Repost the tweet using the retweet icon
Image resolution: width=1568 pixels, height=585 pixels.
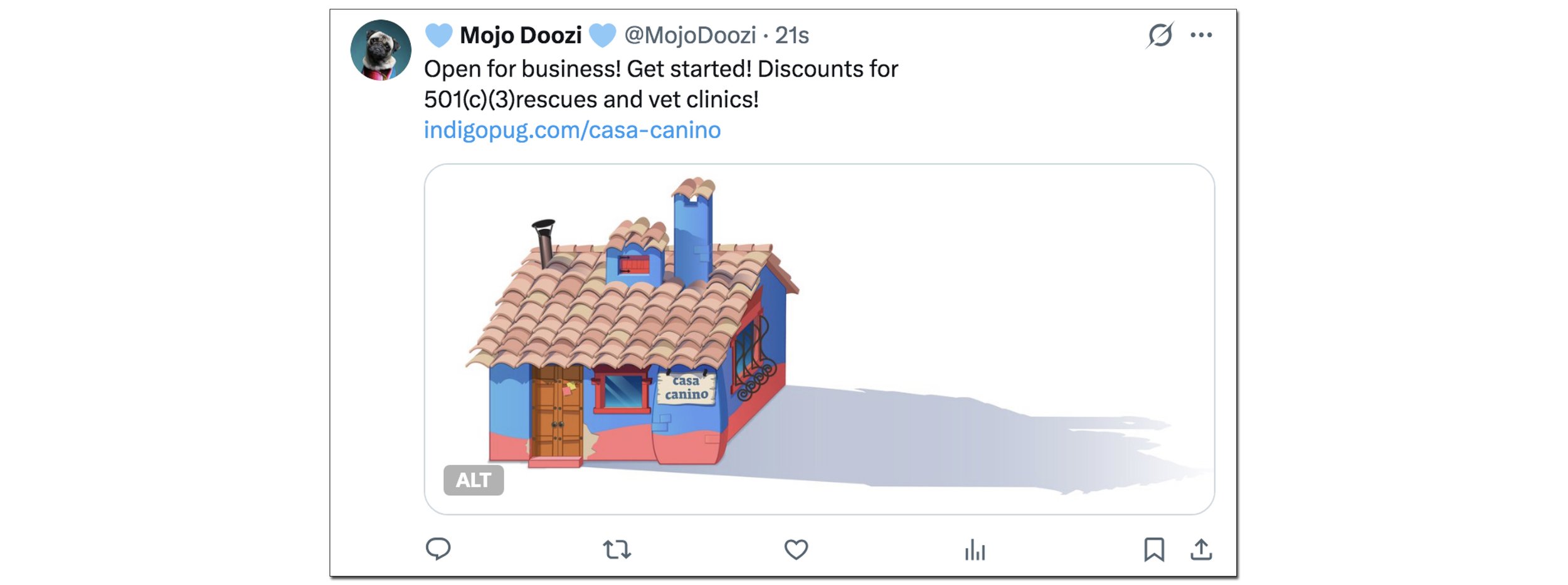[x=617, y=550]
